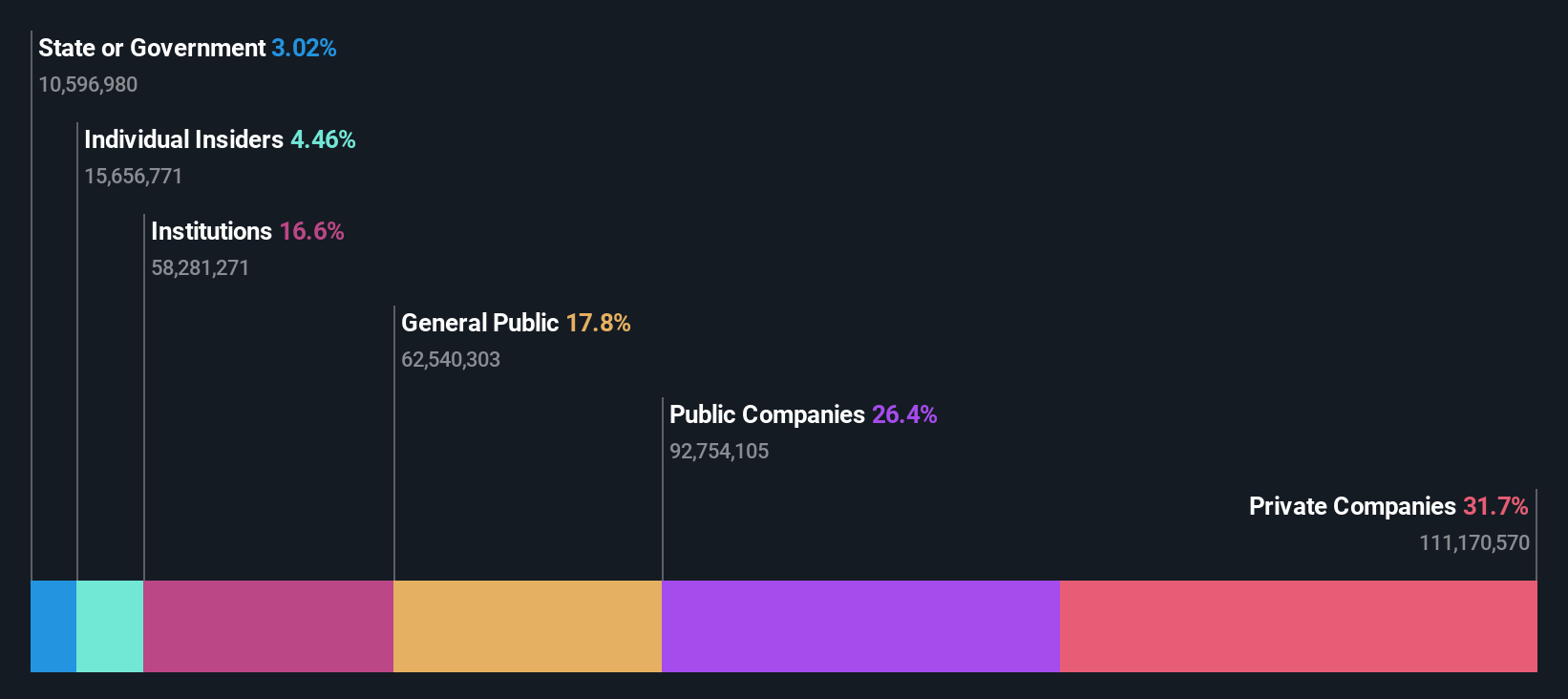This screenshot has height=699, width=1568.
Task: Click the 3.02% percentage value
Action: (x=304, y=48)
